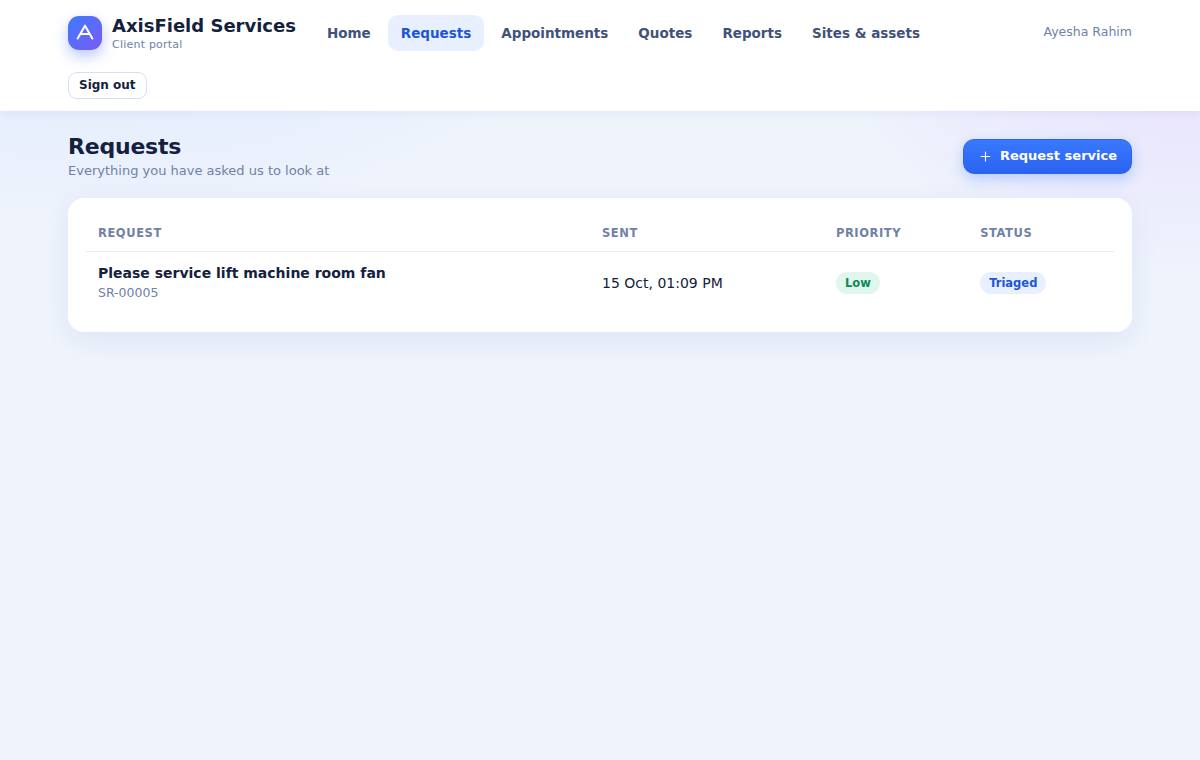
Task: Open the Home page
Action: point(349,33)
